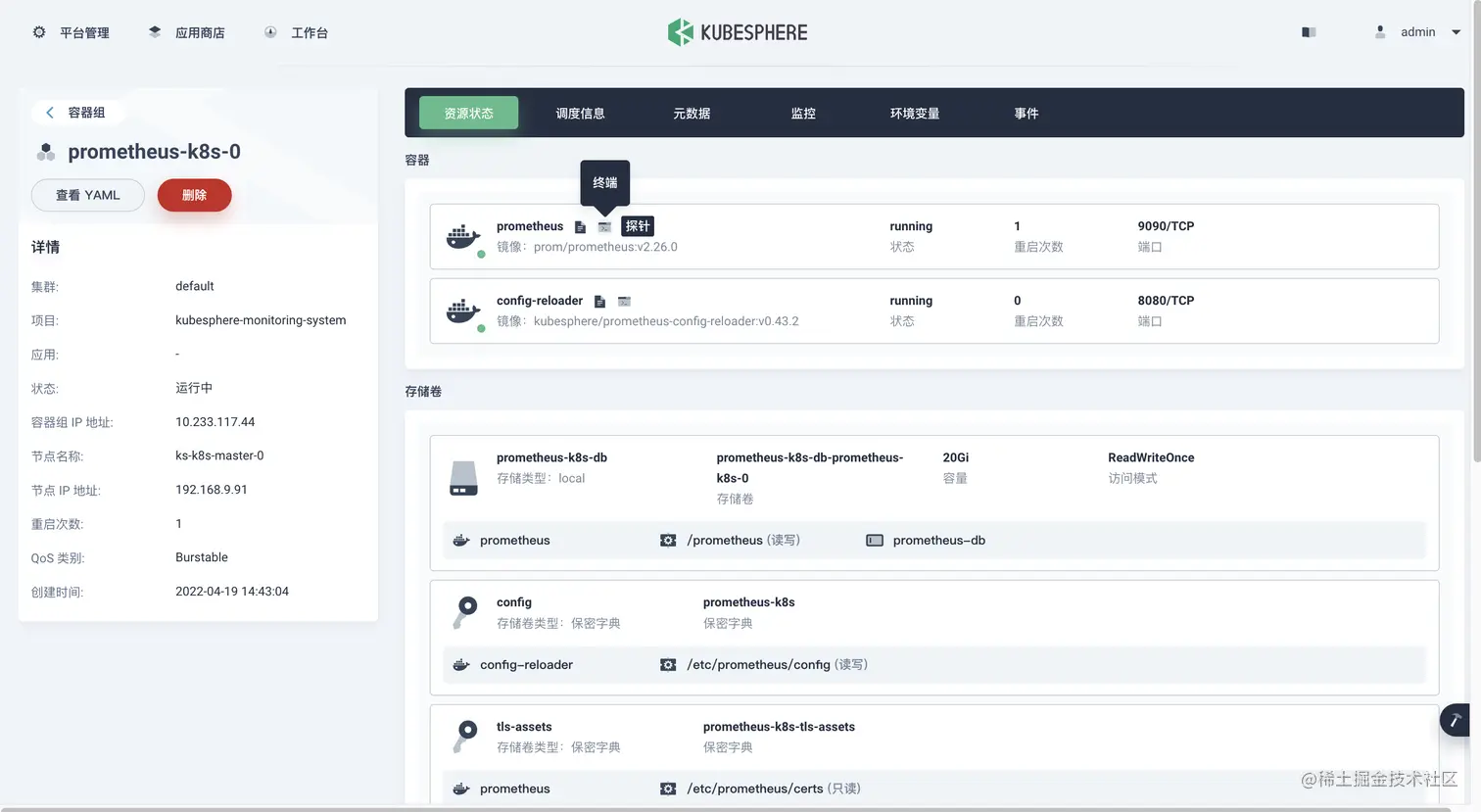The image size is (1481, 812).
Task: Click the KubeSphere logo
Action: [738, 32]
